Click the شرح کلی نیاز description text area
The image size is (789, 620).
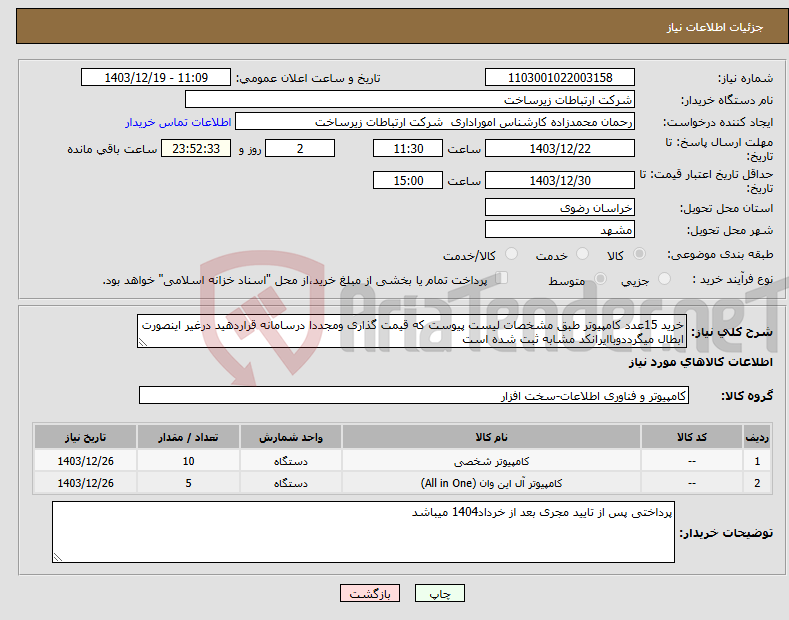[x=412, y=332]
